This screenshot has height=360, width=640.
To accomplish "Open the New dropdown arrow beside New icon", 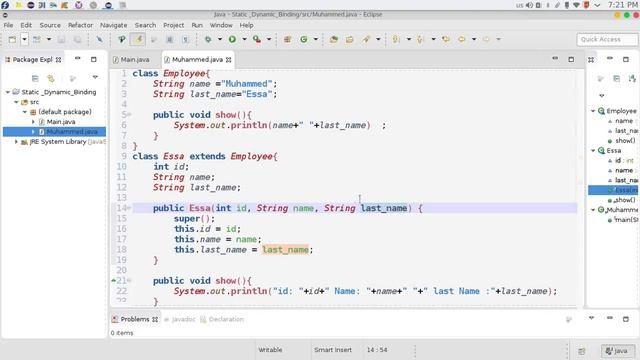I will point(24,39).
